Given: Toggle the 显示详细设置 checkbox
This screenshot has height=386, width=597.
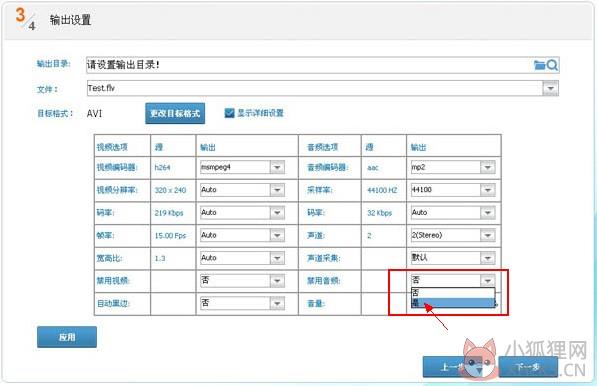Looking at the screenshot, I should [x=229, y=113].
